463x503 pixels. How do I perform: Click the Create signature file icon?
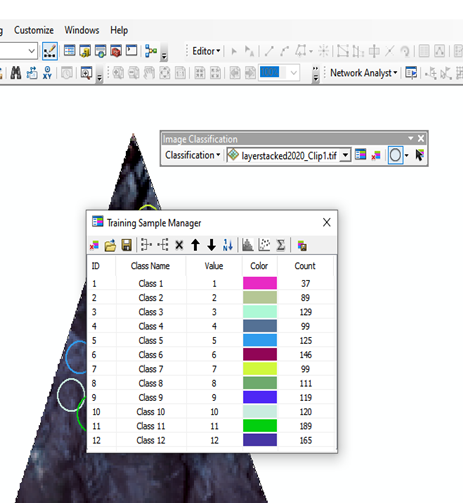click(302, 246)
